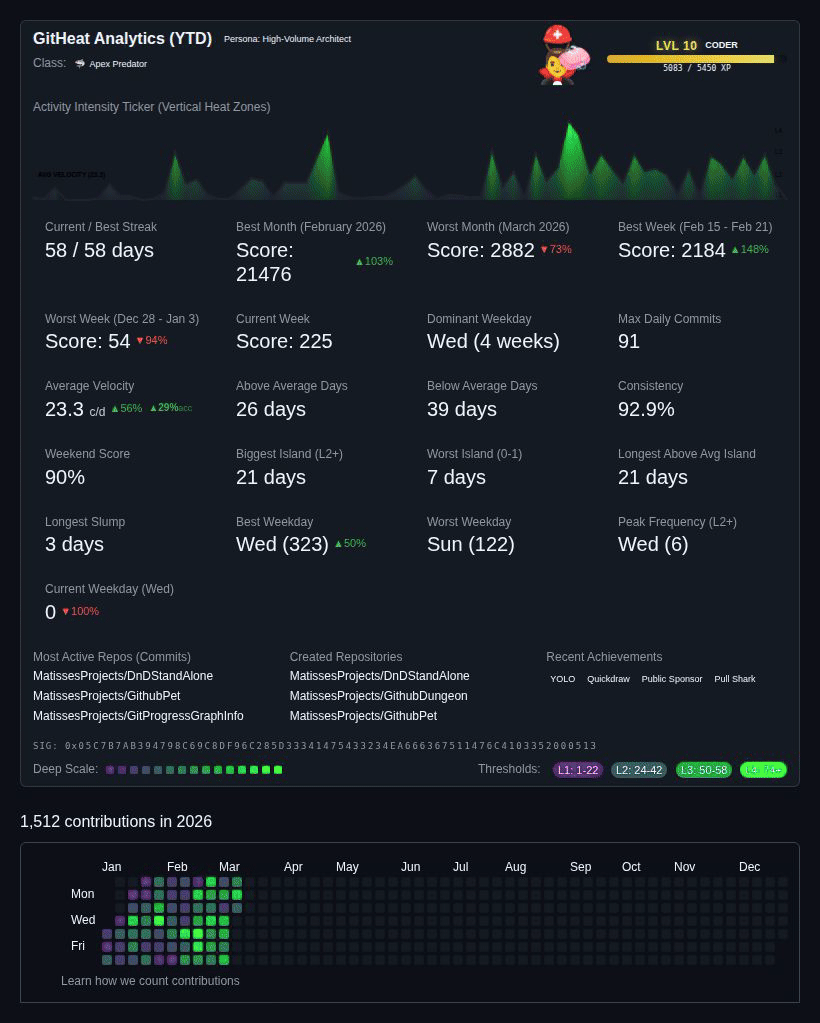Open the MatissesProjects/GithubPet repository link
820x1023 pixels.
tap(107, 696)
